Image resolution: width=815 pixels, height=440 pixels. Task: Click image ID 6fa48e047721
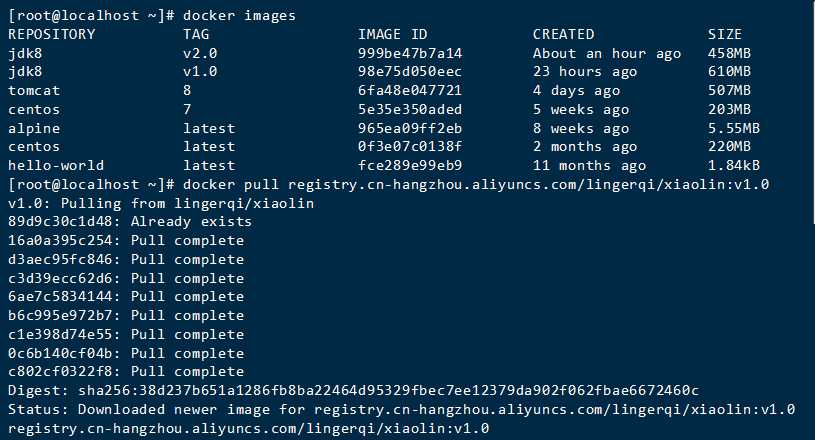pyautogui.click(x=410, y=90)
